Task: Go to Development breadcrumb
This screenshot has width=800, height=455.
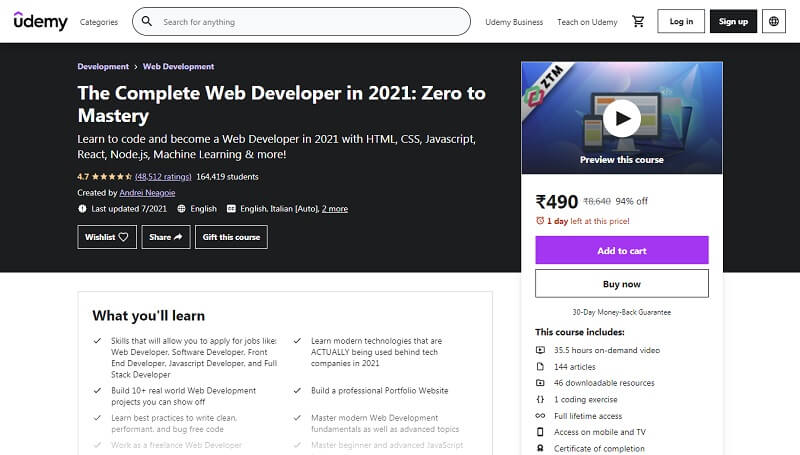Action: click(x=103, y=66)
